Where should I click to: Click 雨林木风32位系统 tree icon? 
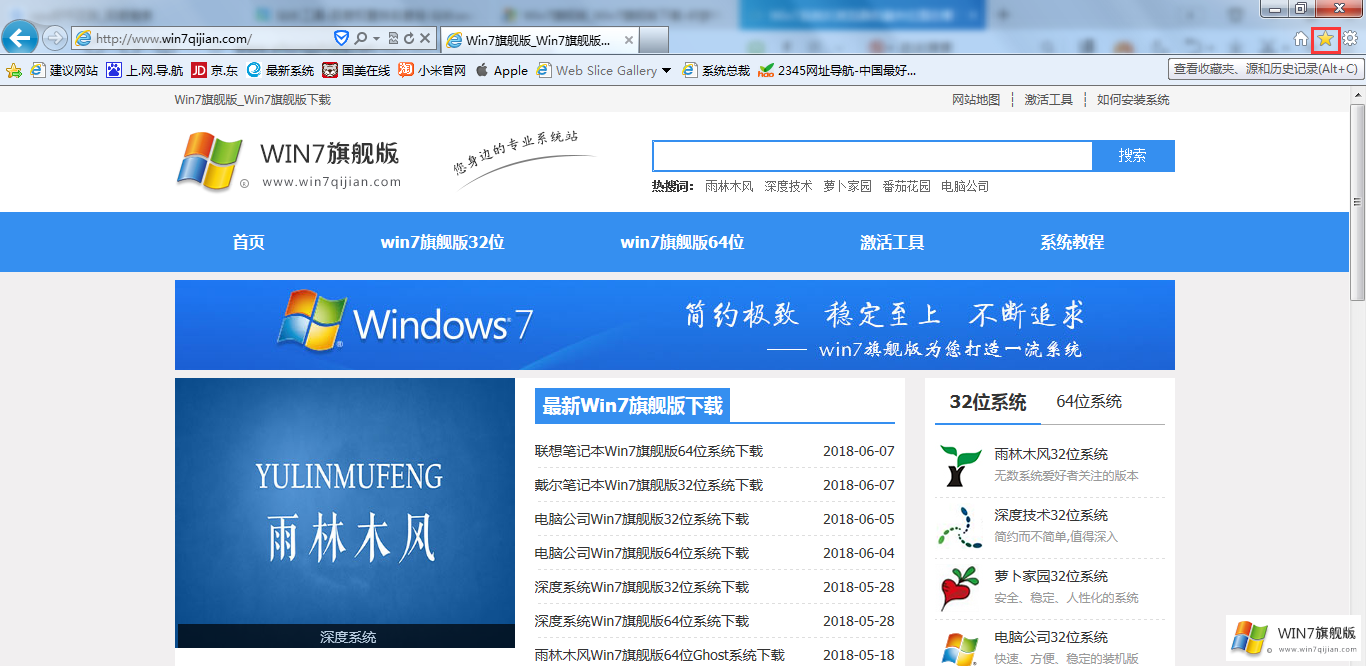961,466
